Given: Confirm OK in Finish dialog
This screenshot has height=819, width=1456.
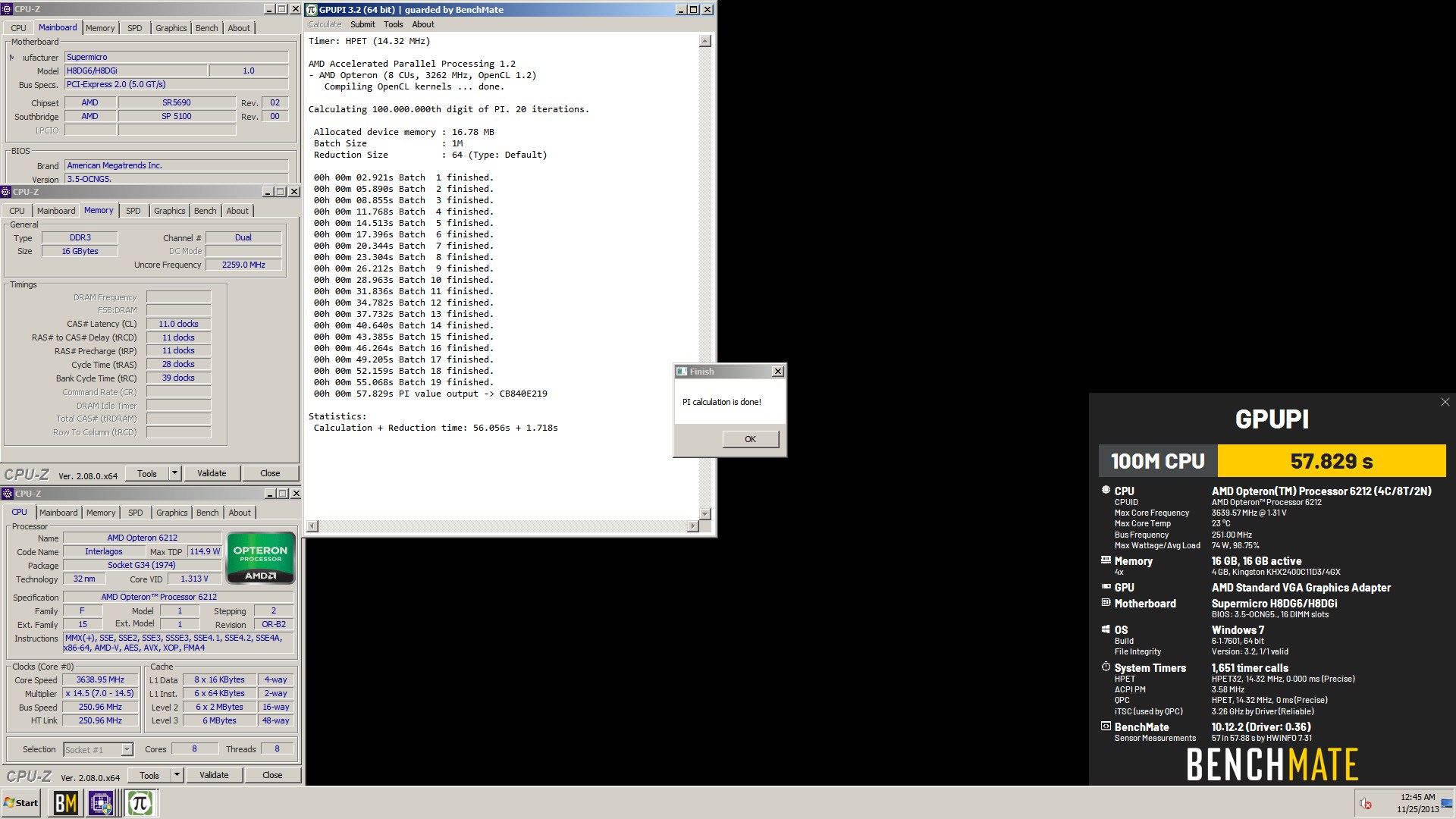Looking at the screenshot, I should coord(750,439).
